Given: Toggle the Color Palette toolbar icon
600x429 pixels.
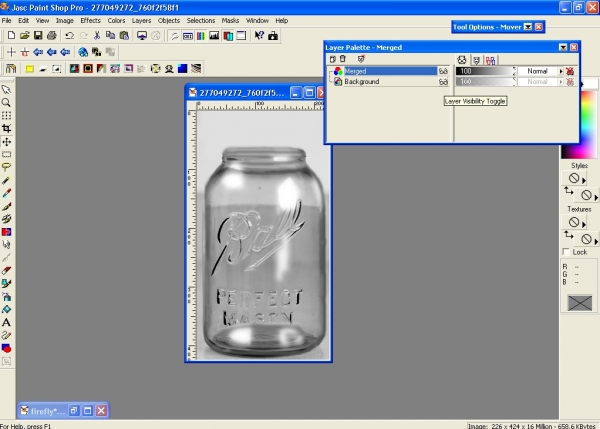Looking at the screenshot, I should (201, 36).
